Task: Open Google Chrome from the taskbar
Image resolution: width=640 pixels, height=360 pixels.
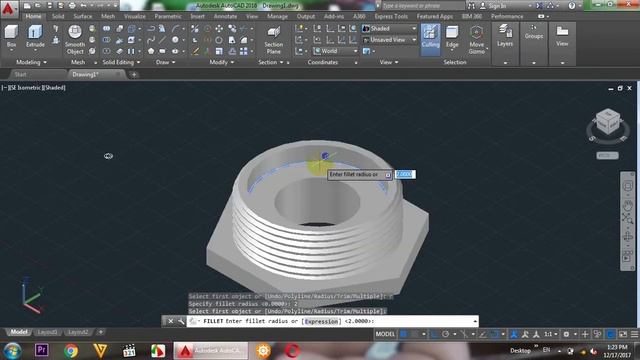Action: [x=71, y=351]
